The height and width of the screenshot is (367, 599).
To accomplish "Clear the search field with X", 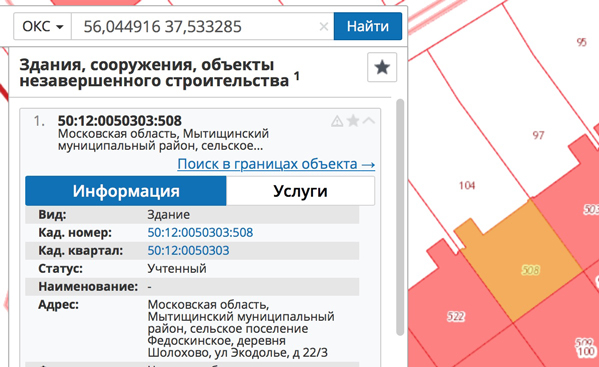I will pos(324,26).
